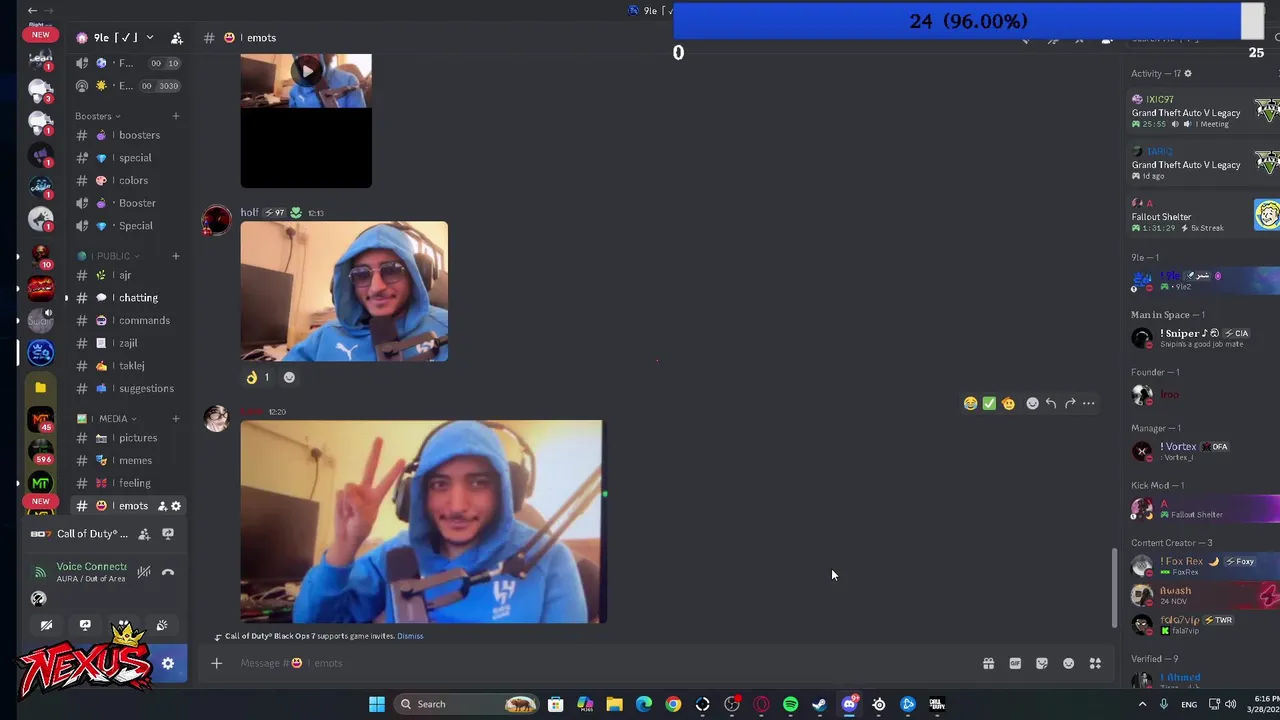Stream Call of Duty game screen
Screen dimensions: 1280x720
(168, 534)
